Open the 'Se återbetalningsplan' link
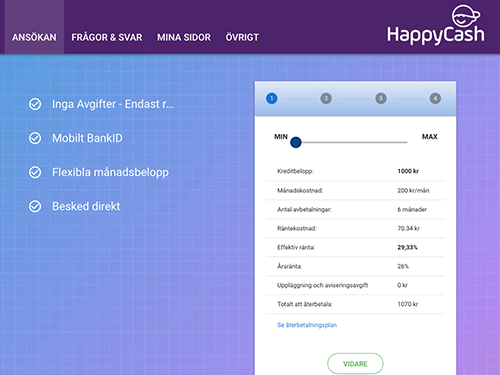 (307, 325)
